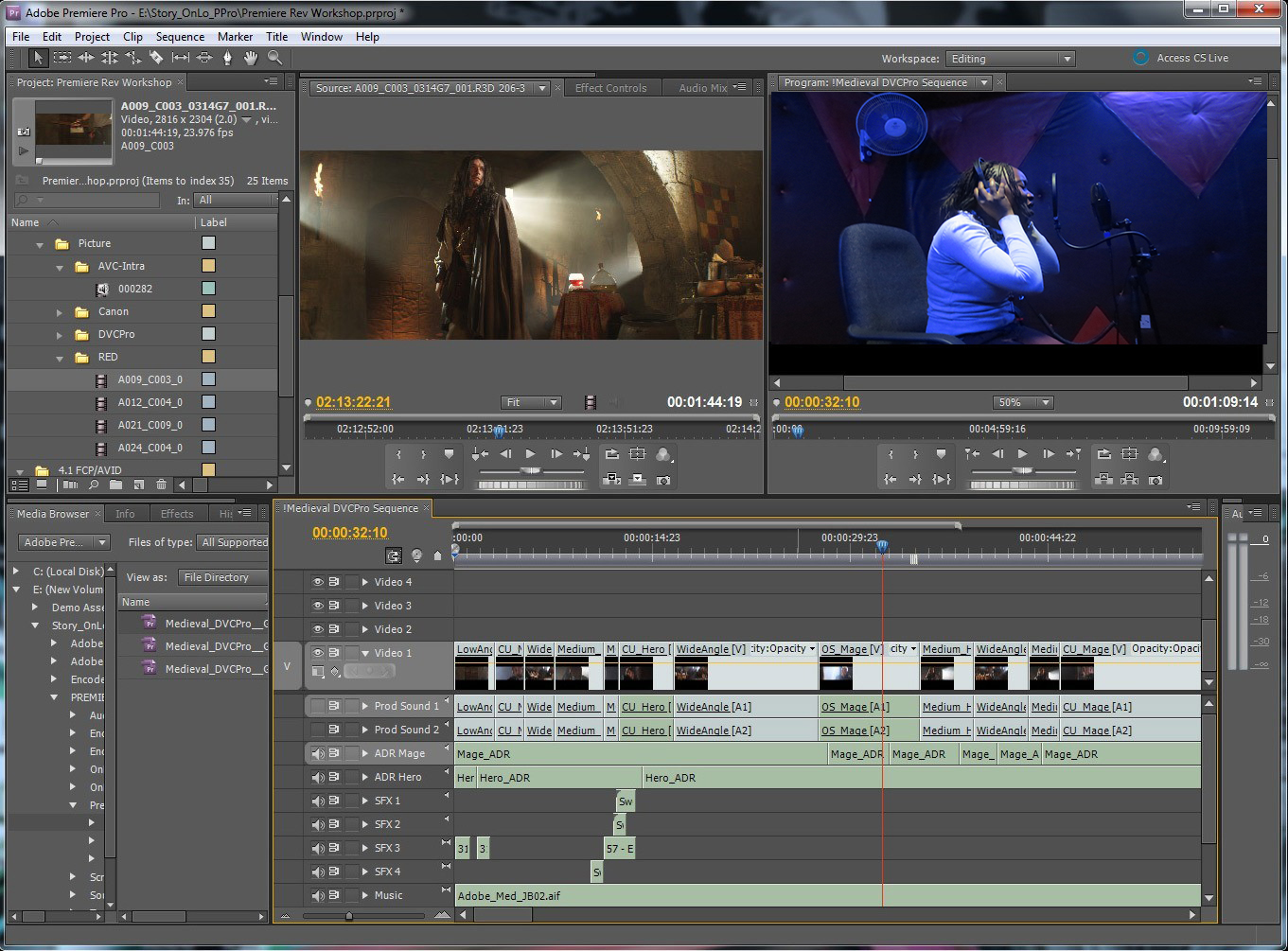1288x951 pixels.
Task: Toggle Snap in the timeline header
Action: (x=394, y=555)
